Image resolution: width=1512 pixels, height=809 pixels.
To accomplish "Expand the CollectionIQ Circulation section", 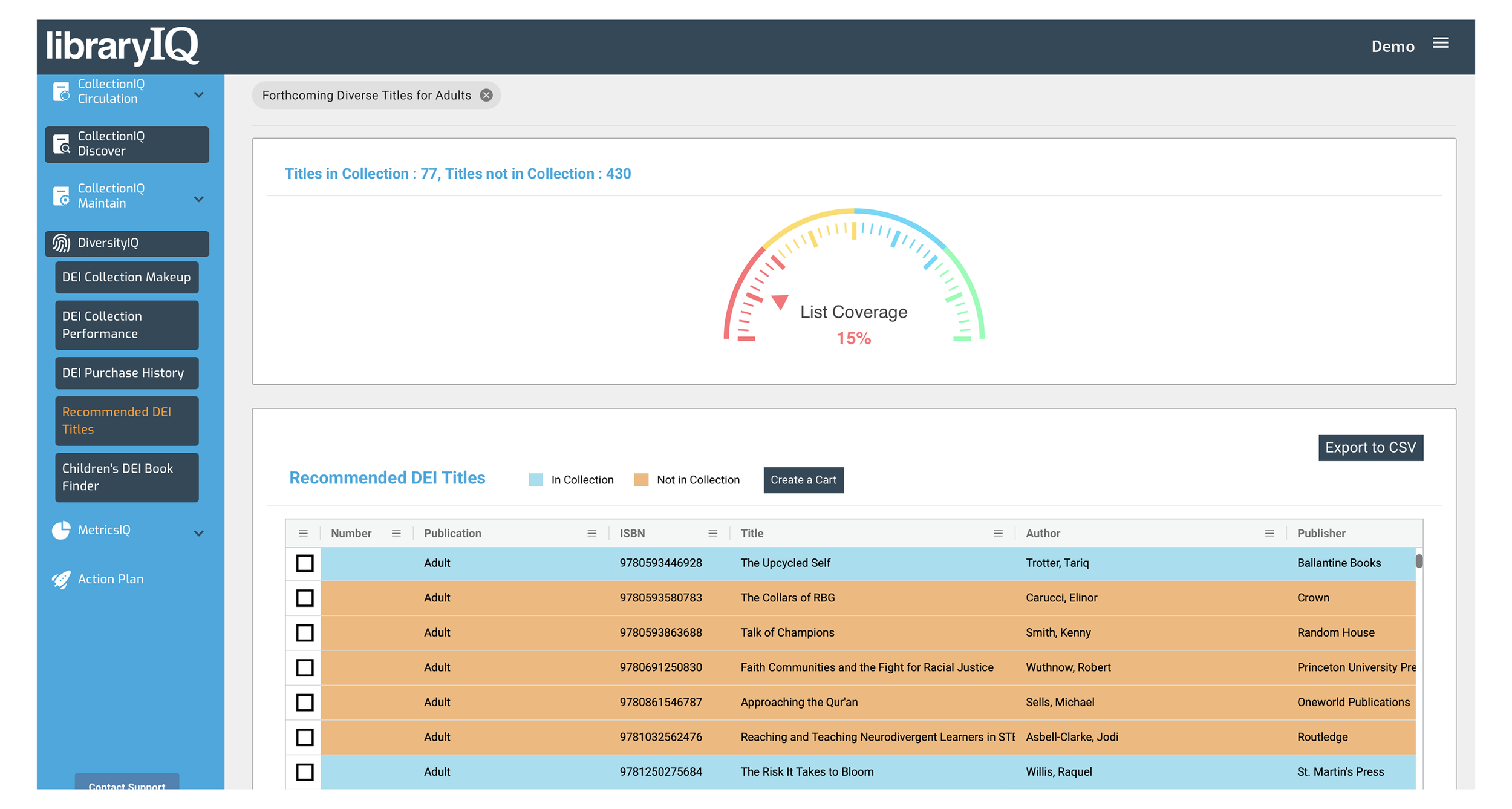I will tap(199, 94).
